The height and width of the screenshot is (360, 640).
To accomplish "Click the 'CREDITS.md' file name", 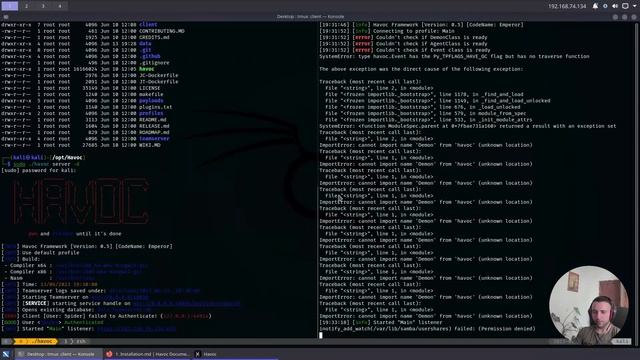I will click(154, 37).
